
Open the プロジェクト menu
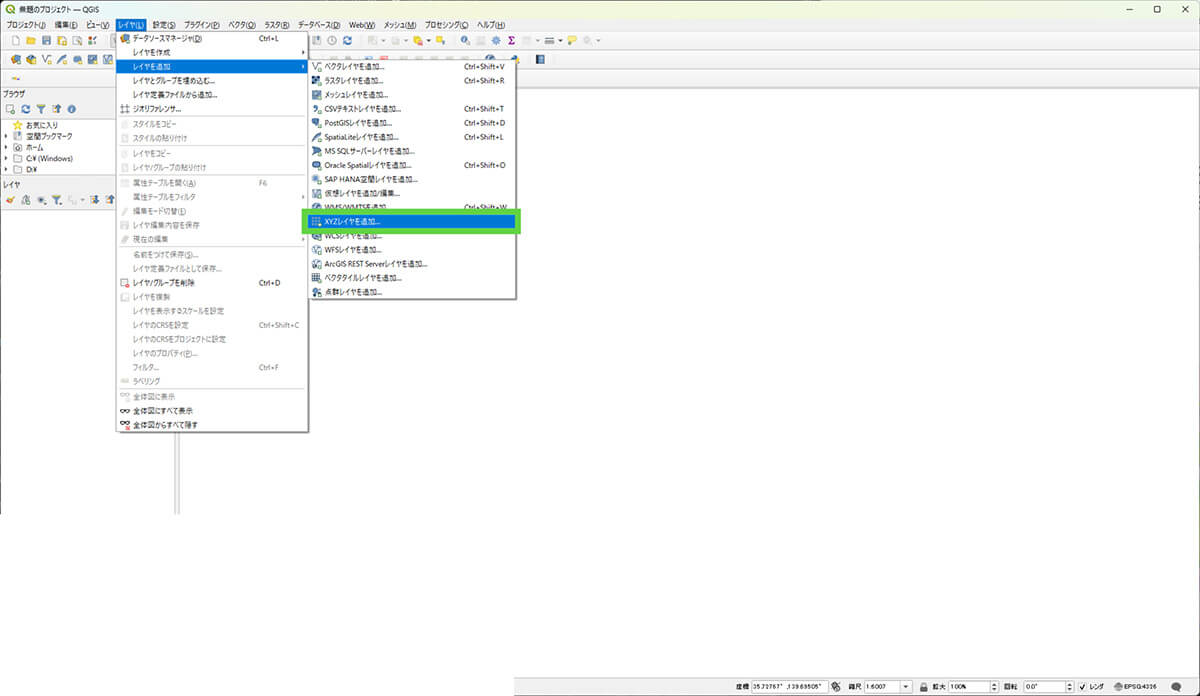tap(26, 24)
